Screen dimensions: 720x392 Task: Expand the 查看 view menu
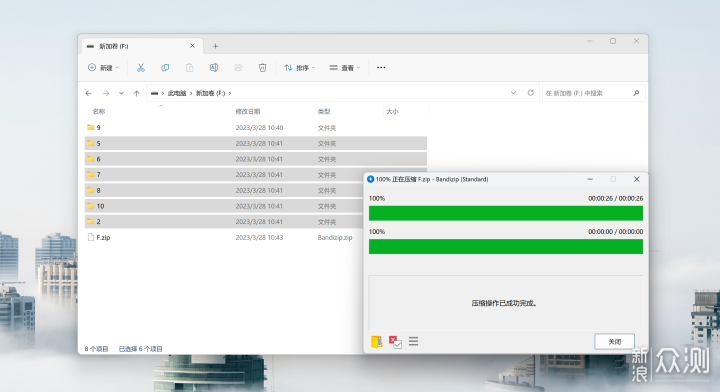click(345, 67)
